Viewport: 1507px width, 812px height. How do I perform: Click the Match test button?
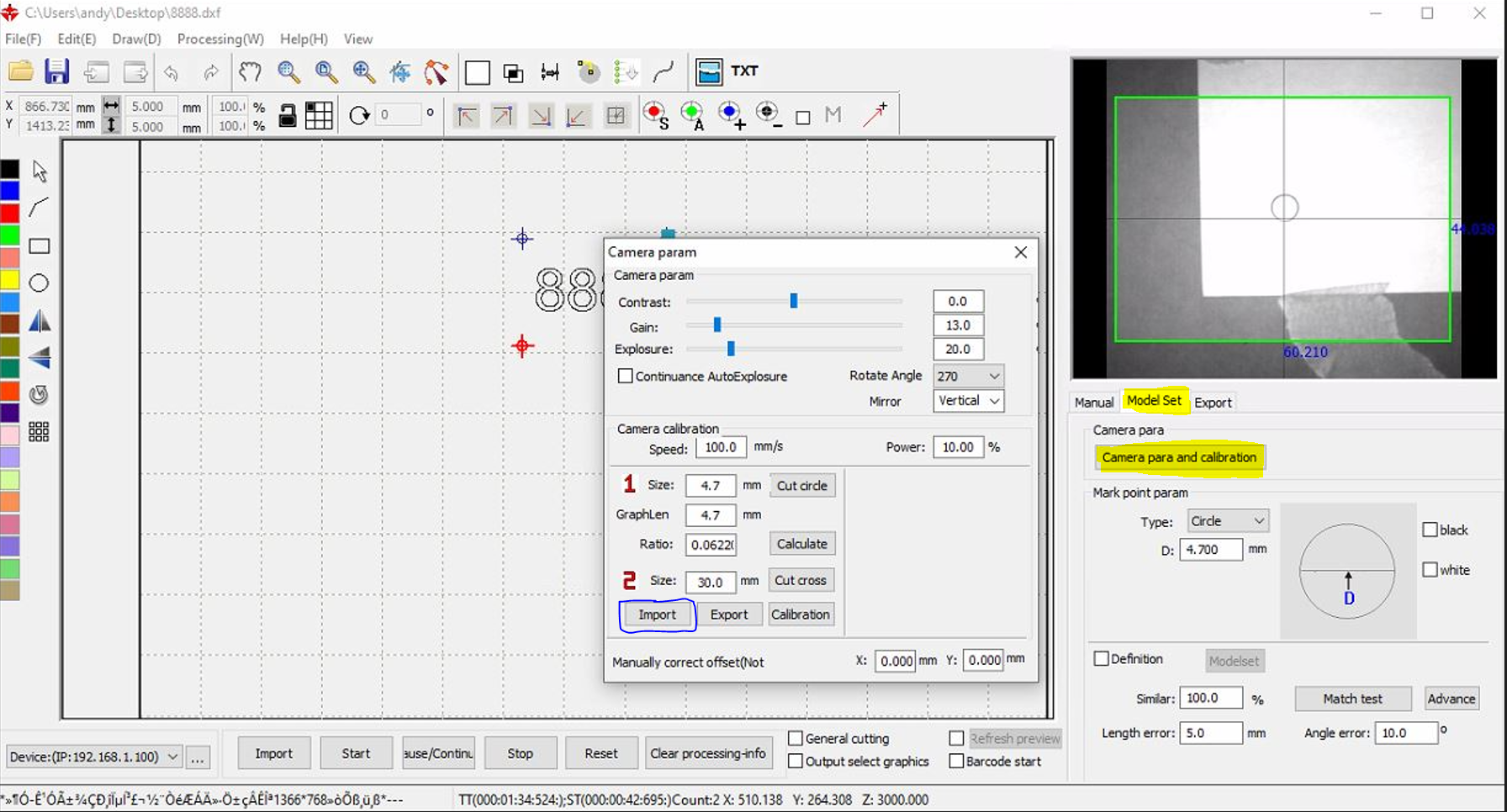[1351, 699]
